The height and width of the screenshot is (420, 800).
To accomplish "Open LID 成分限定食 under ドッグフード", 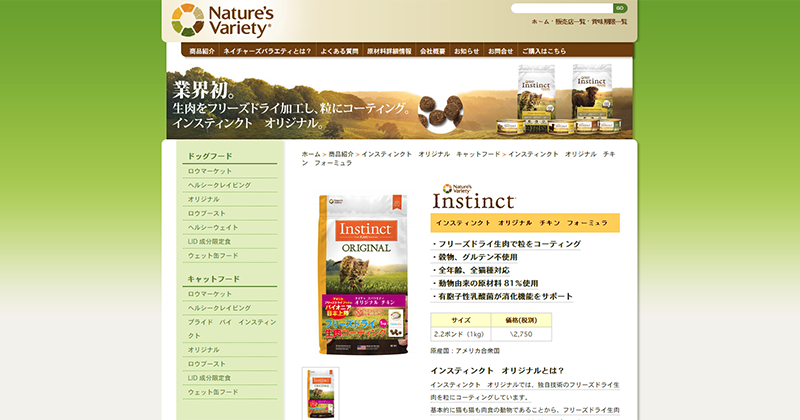I will point(209,241).
